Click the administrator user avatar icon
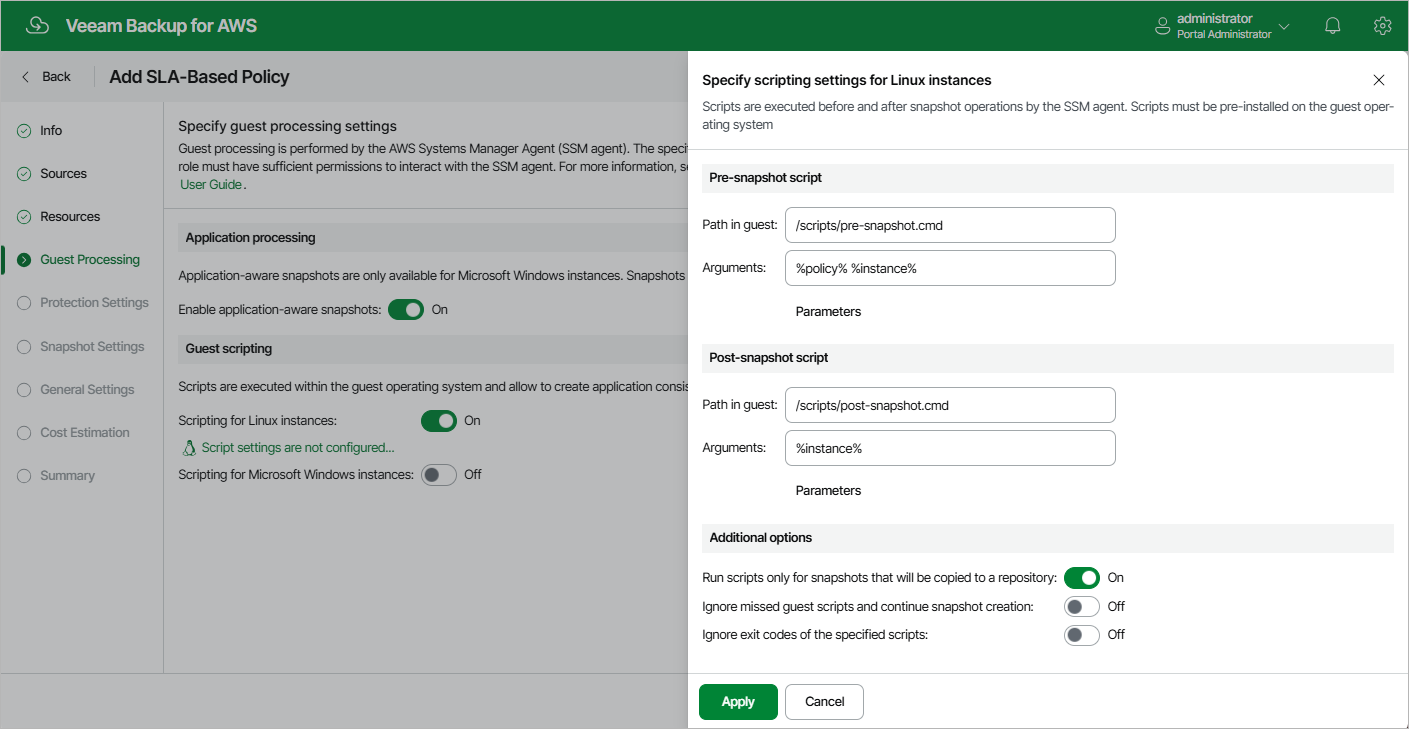 click(1162, 26)
